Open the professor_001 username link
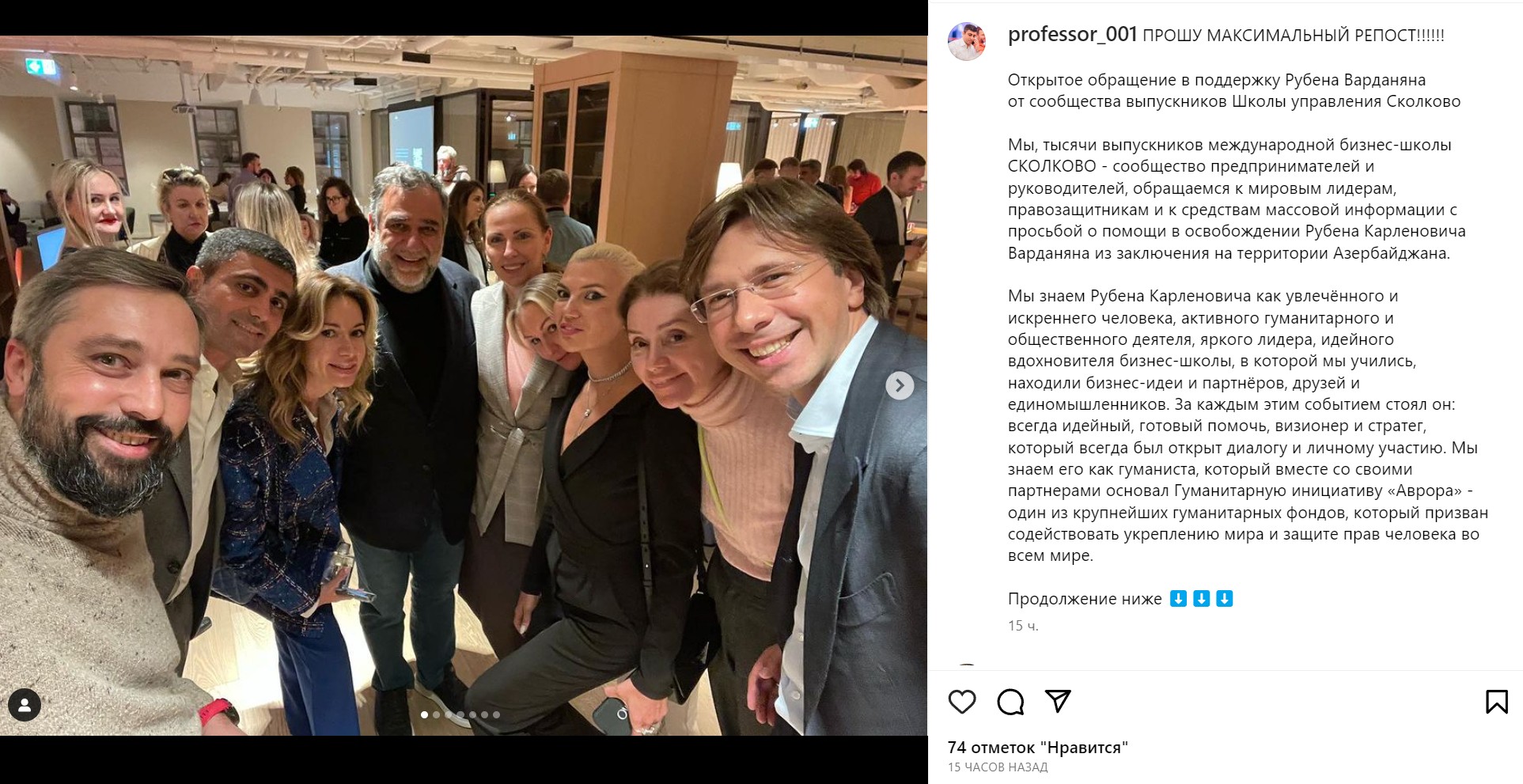This screenshot has height=784, width=1523. [1072, 35]
